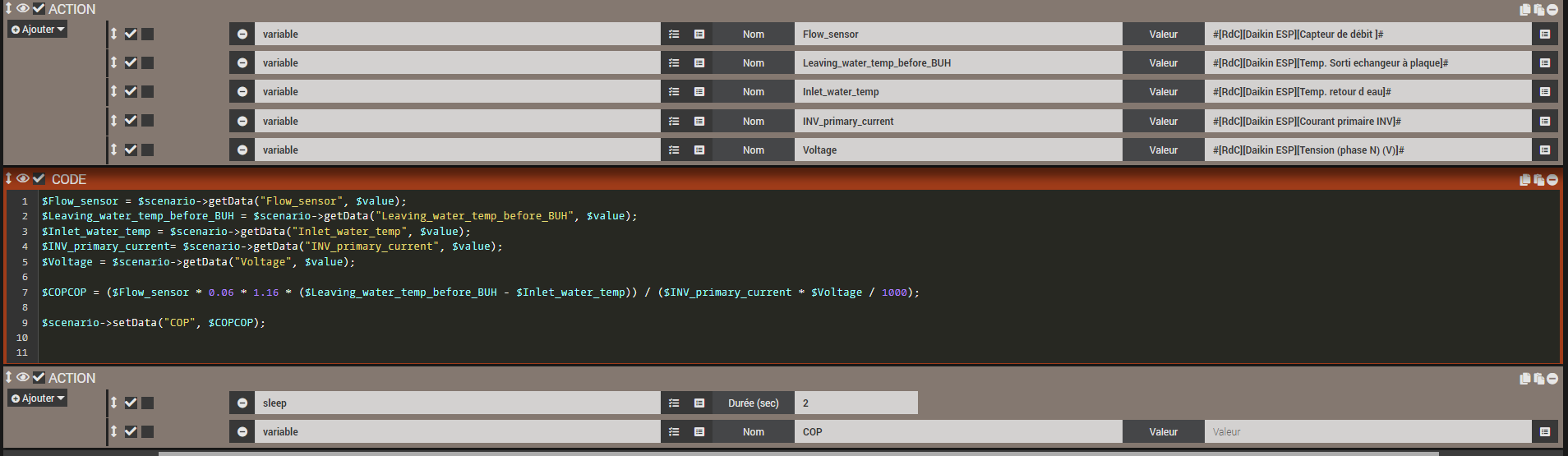Click the sleep Durée (sec) value field
Image resolution: width=1568 pixels, height=456 pixels.
pos(855,403)
